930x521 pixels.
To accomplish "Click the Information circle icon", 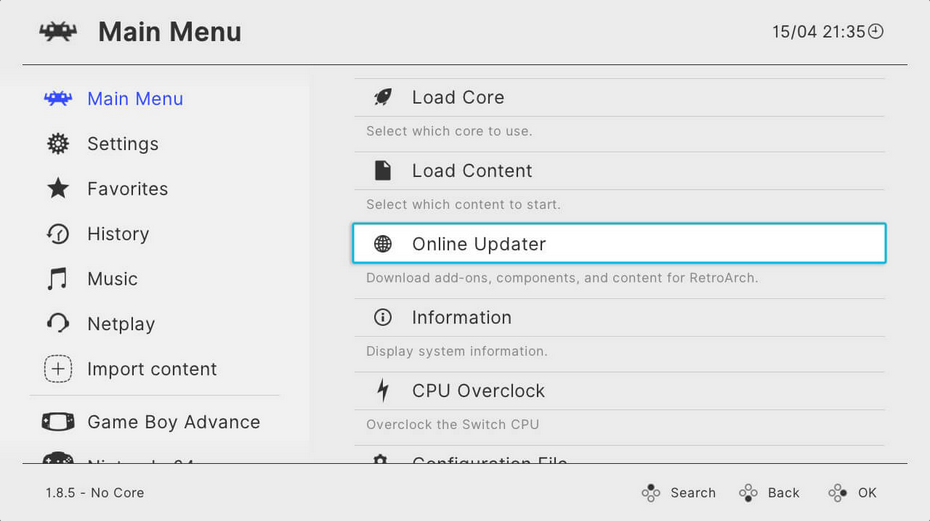I will click(383, 317).
